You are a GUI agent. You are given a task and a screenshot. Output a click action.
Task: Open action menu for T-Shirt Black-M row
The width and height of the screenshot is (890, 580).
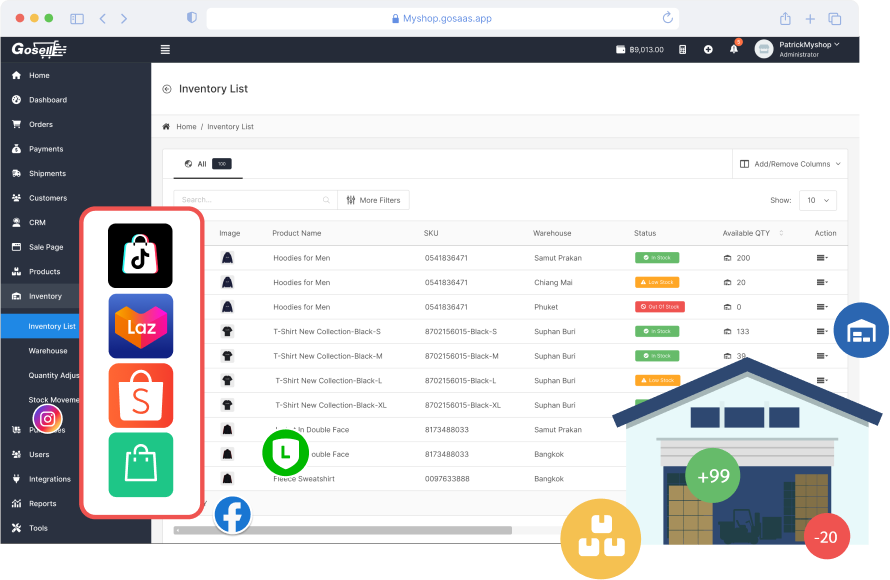click(822, 356)
